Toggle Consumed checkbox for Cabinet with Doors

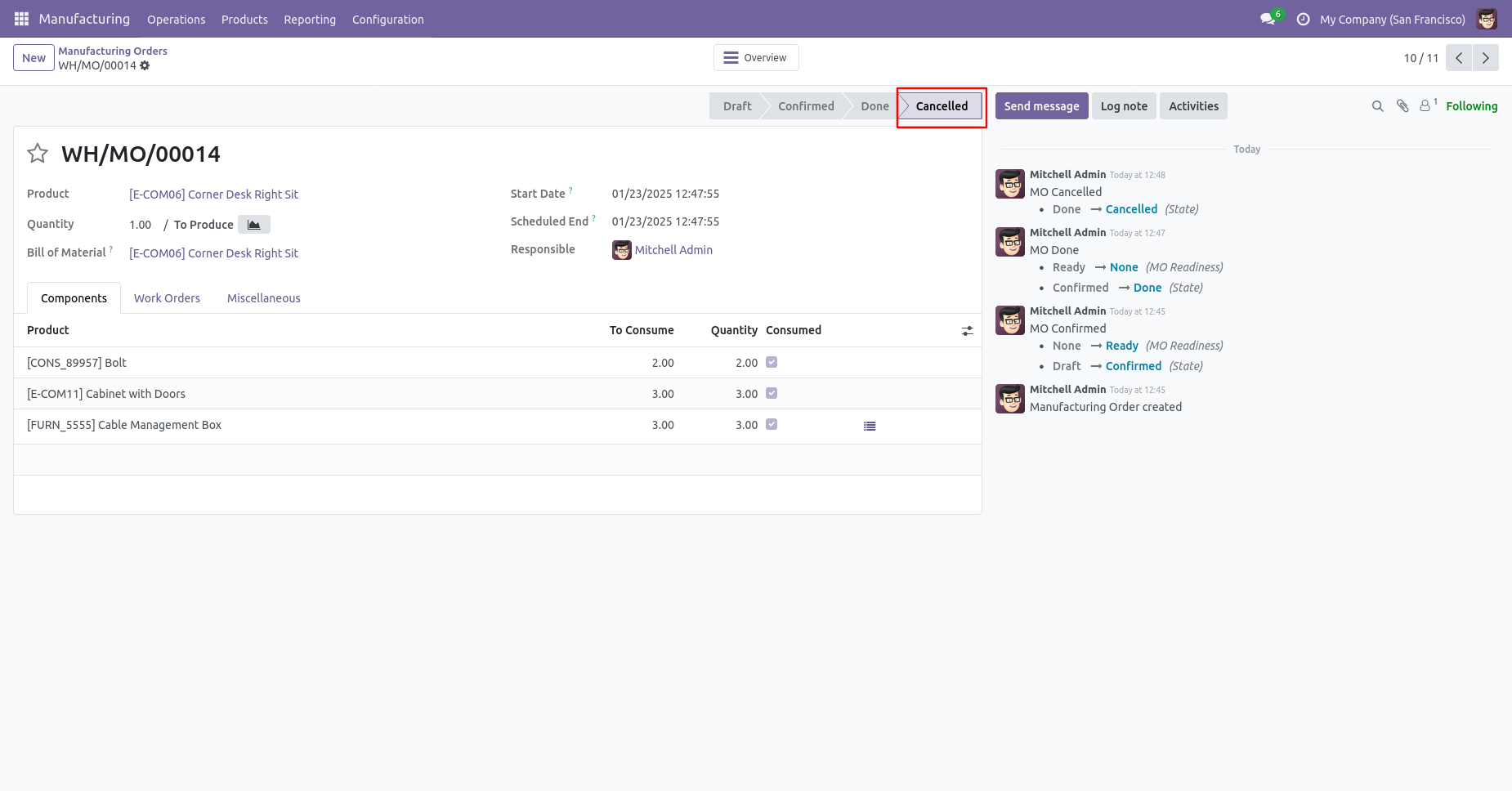[772, 393]
